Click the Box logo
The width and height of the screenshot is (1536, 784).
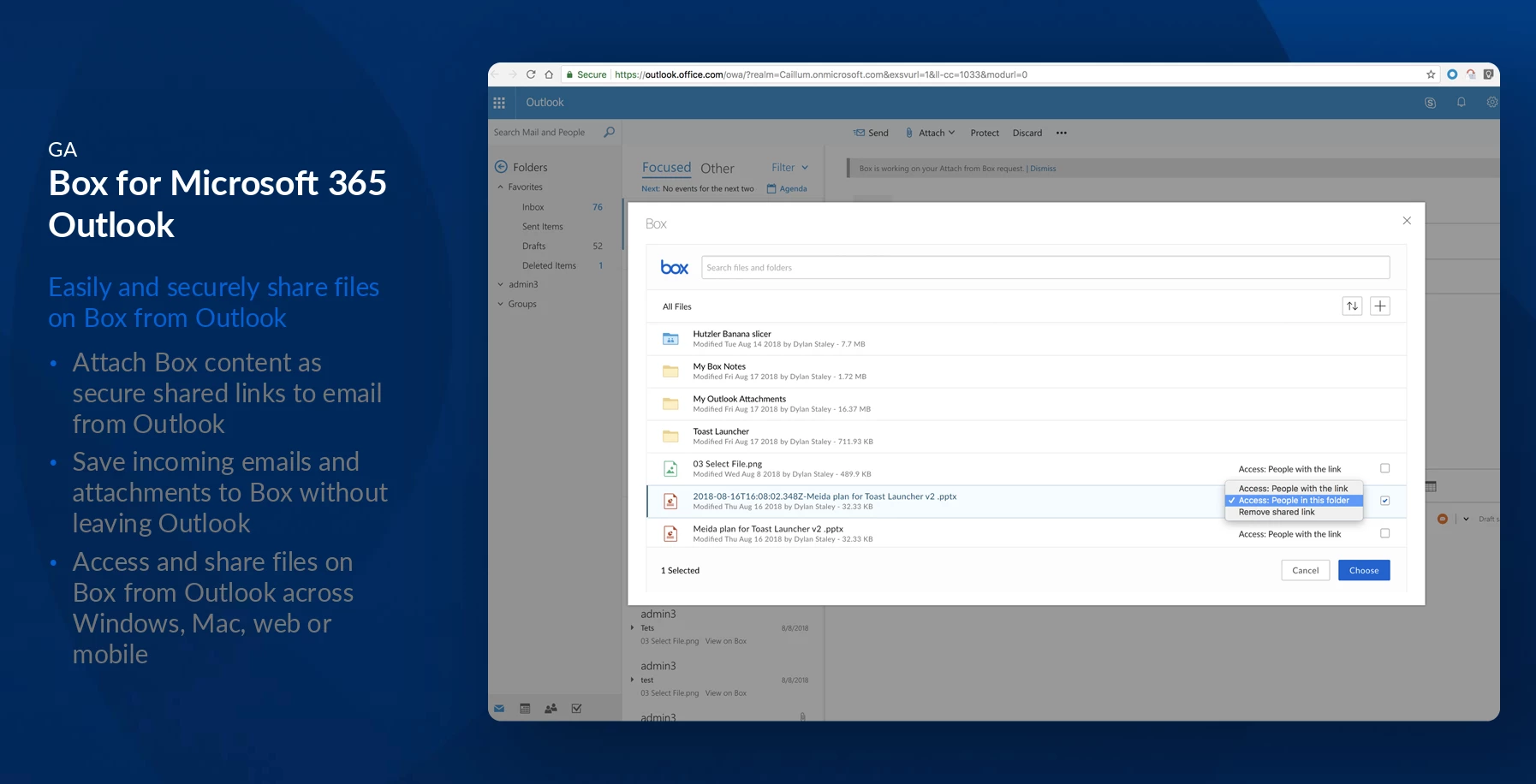tap(675, 268)
